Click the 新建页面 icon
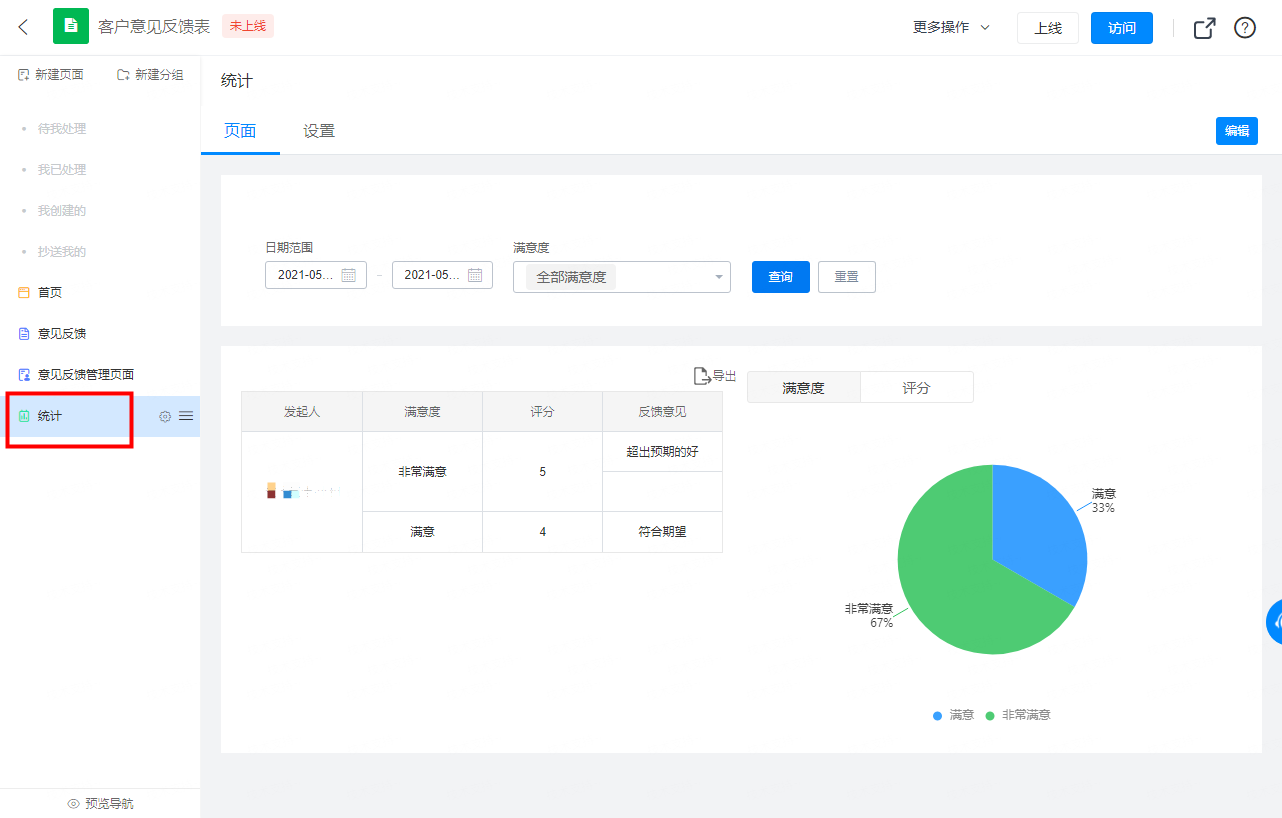The image size is (1282, 818). pyautogui.click(x=24, y=75)
